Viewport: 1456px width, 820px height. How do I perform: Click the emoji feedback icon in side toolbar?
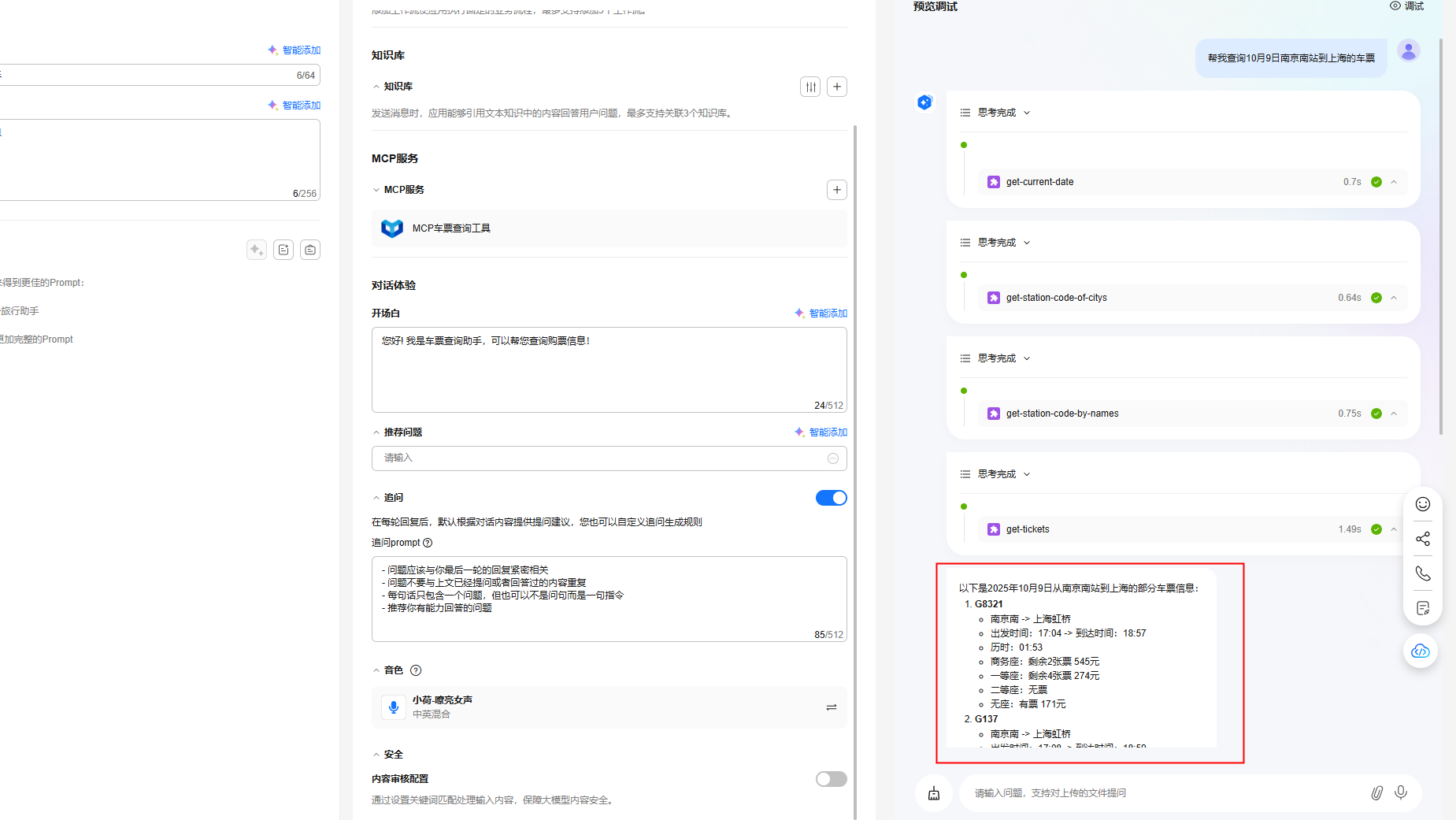coord(1422,504)
